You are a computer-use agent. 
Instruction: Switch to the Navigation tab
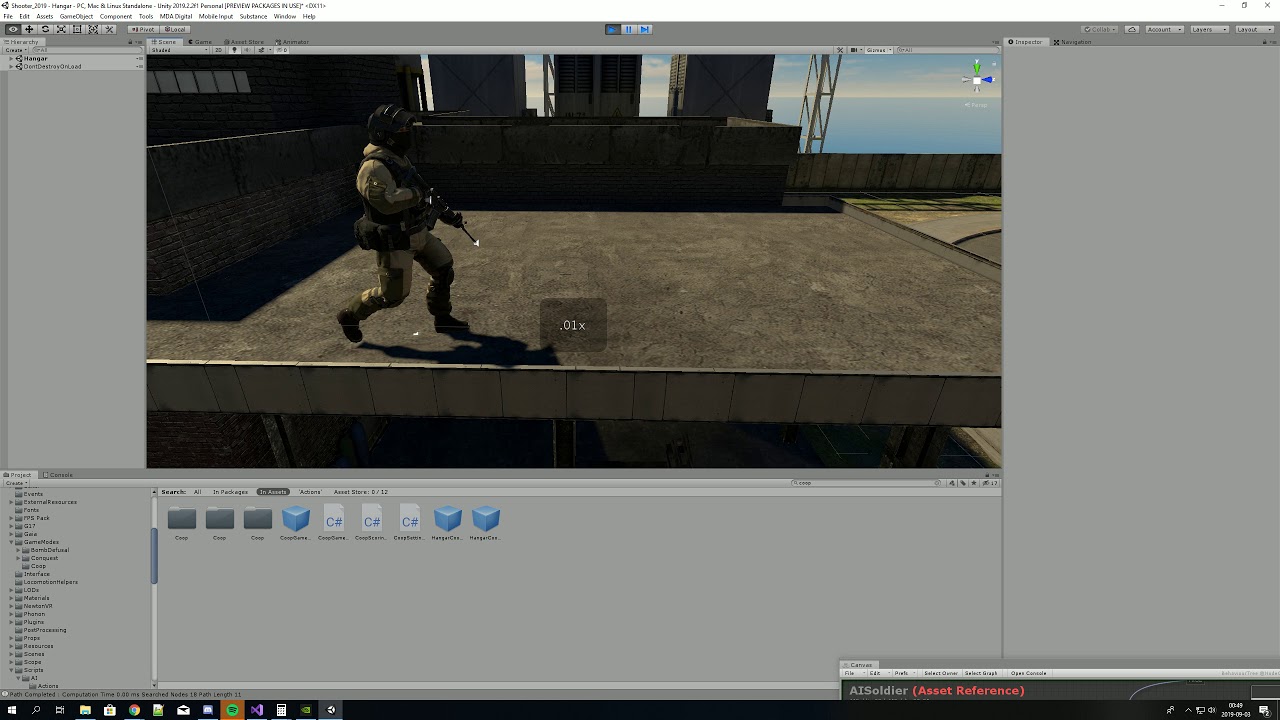pos(1073,42)
